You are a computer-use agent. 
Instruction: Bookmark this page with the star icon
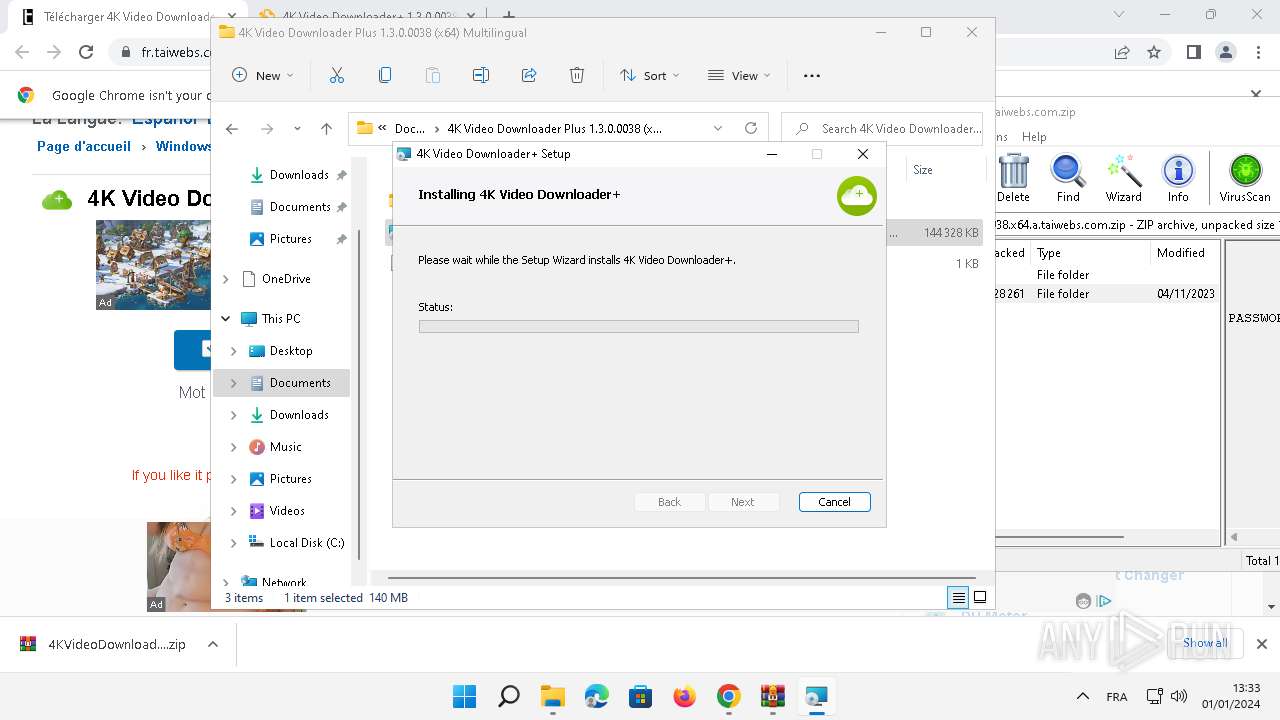pyautogui.click(x=1154, y=52)
